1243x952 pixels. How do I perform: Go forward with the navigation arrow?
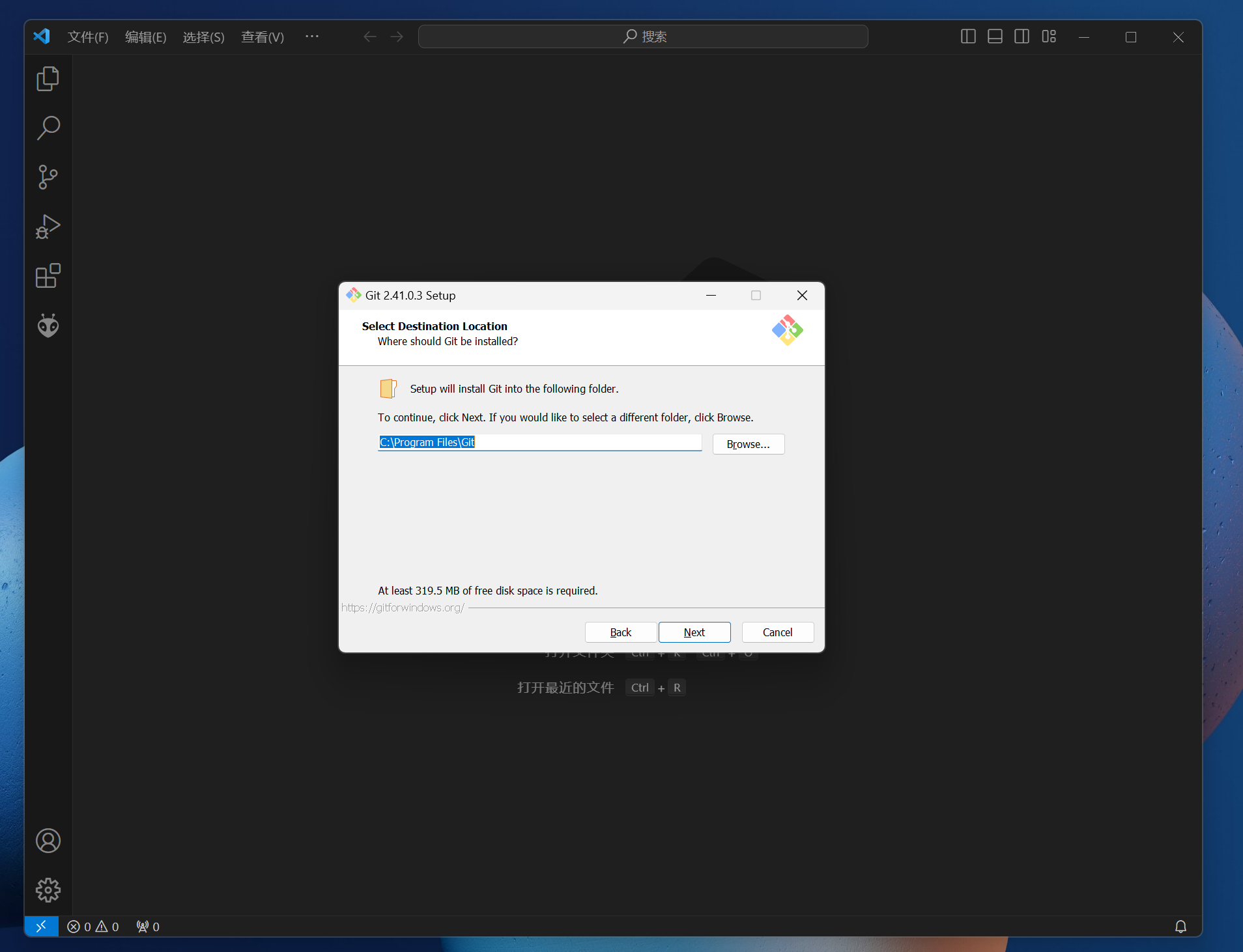397,36
